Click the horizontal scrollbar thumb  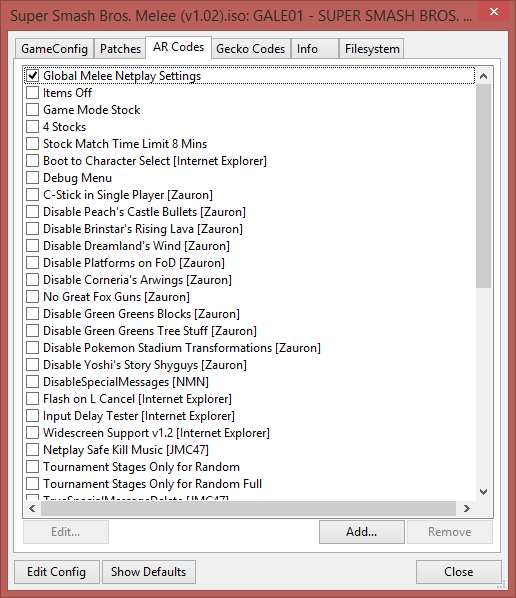pyautogui.click(x=248, y=508)
